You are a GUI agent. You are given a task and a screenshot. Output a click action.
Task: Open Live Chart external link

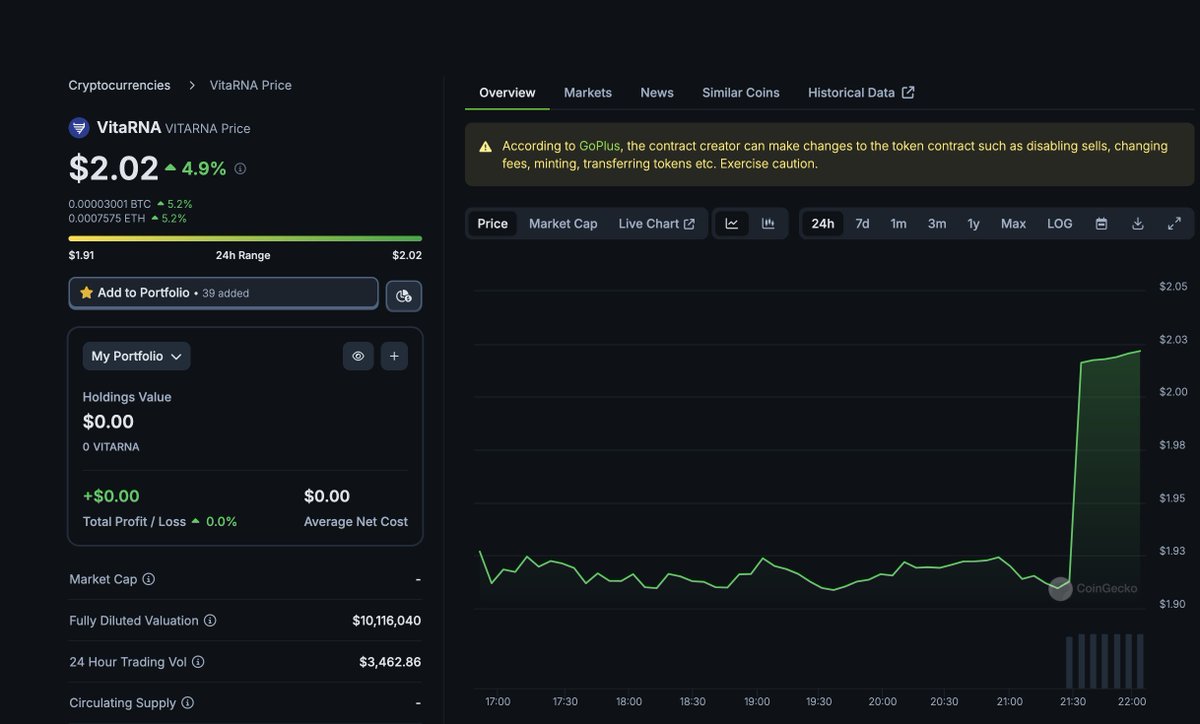coord(656,224)
